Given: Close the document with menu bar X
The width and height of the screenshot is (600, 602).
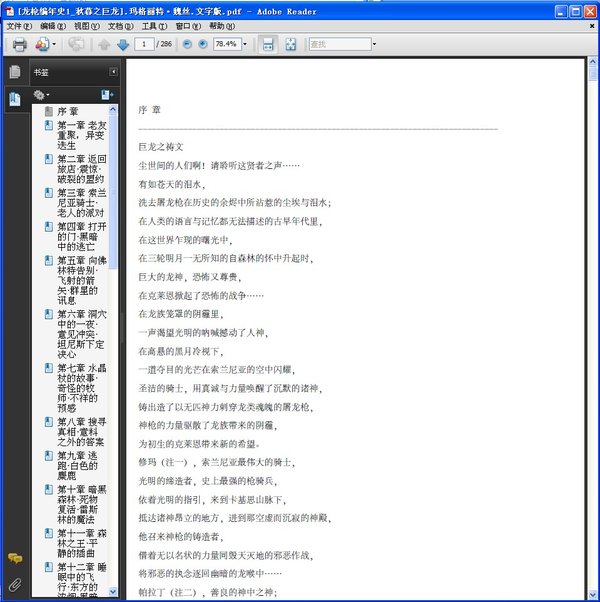Looking at the screenshot, I should pos(592,26).
